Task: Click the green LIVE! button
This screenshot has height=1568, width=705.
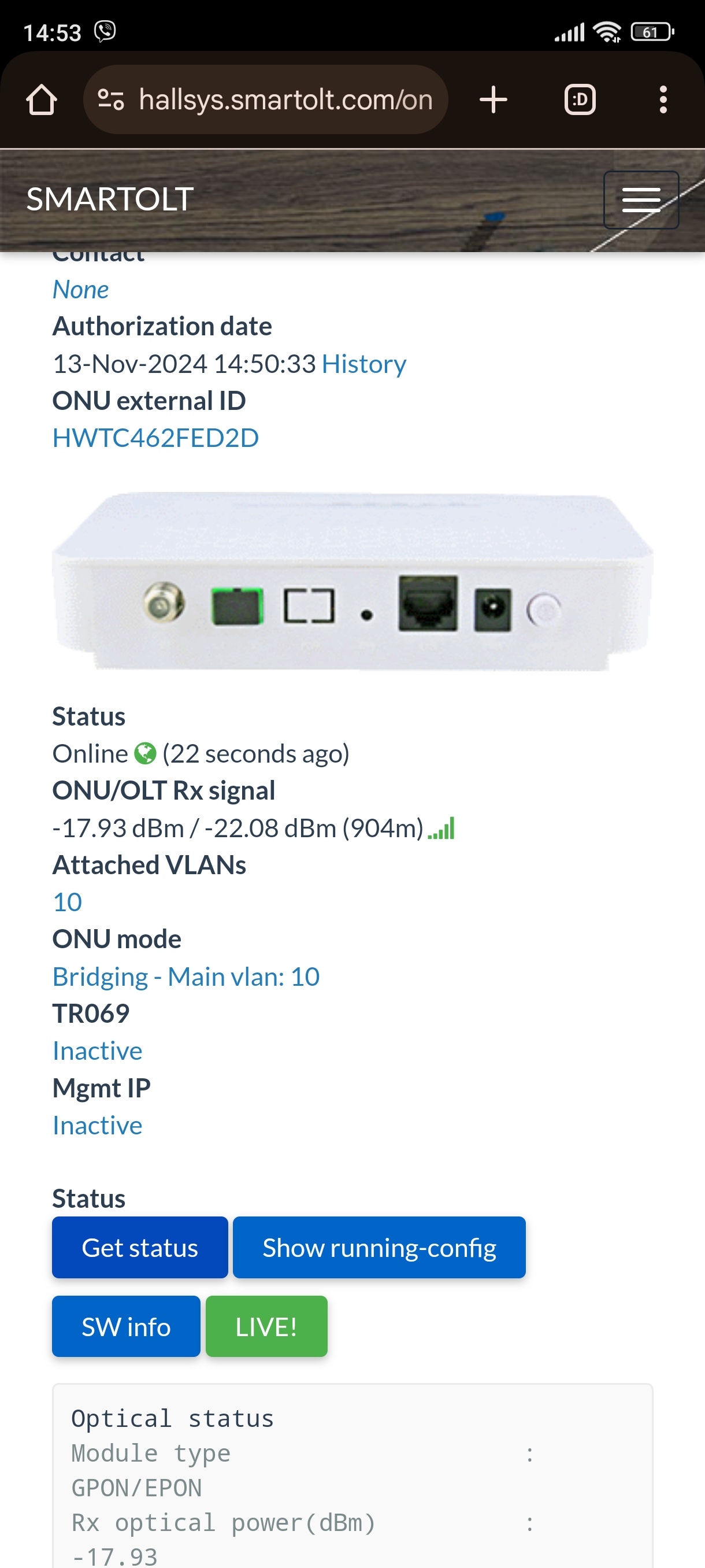Action: 266,1326
